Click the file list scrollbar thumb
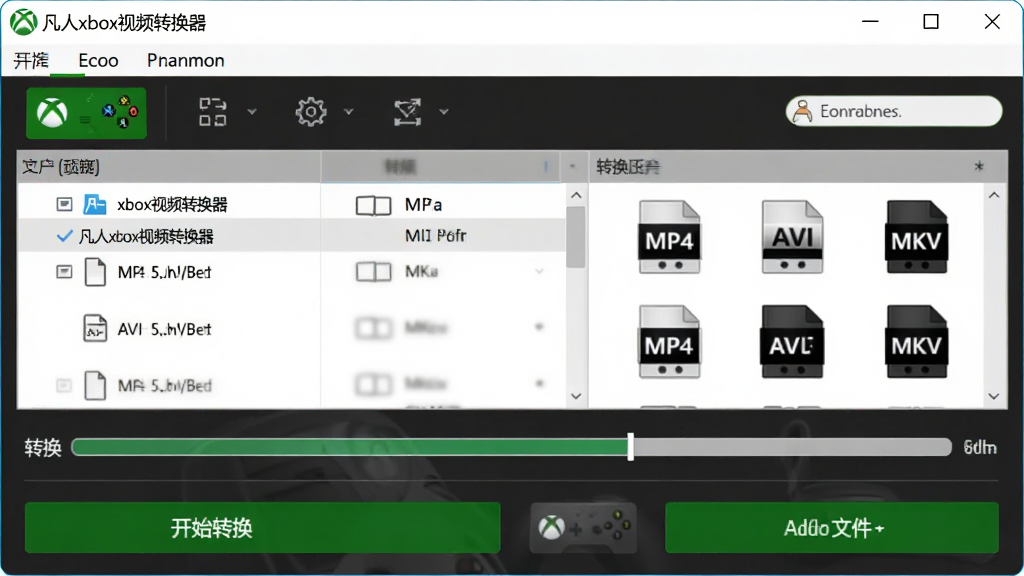This screenshot has height=576, width=1024. click(575, 237)
